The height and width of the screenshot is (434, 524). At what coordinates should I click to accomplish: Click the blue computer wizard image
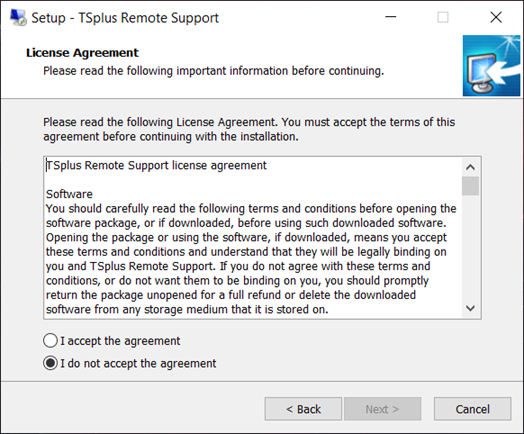(491, 65)
